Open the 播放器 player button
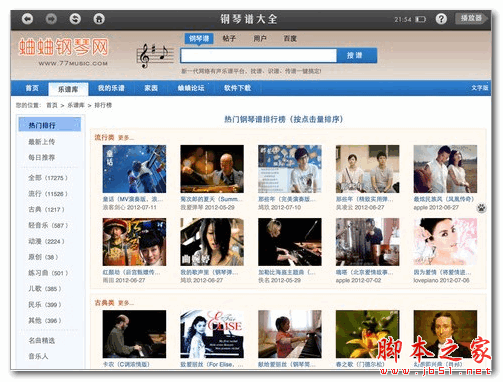This screenshot has height=382, width=503. click(x=471, y=18)
